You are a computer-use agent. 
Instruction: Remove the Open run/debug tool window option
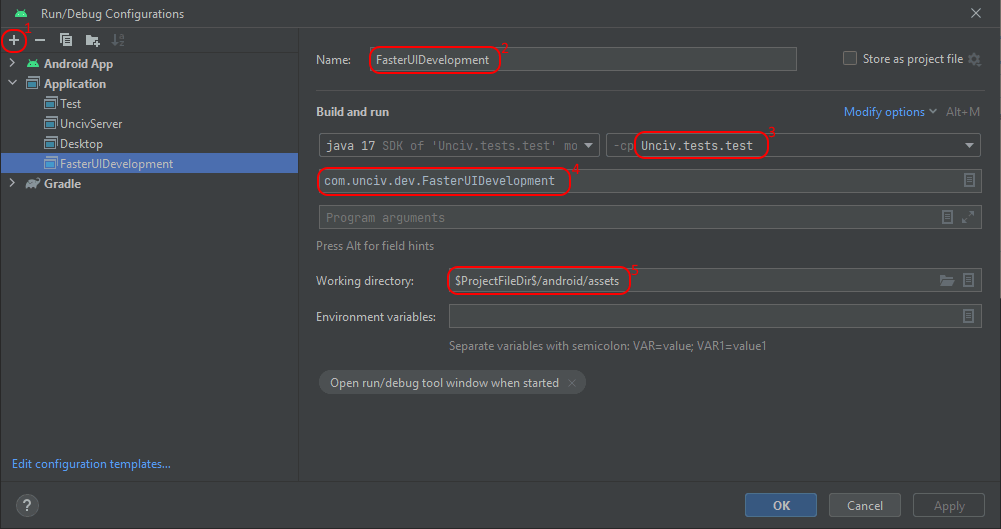[572, 383]
